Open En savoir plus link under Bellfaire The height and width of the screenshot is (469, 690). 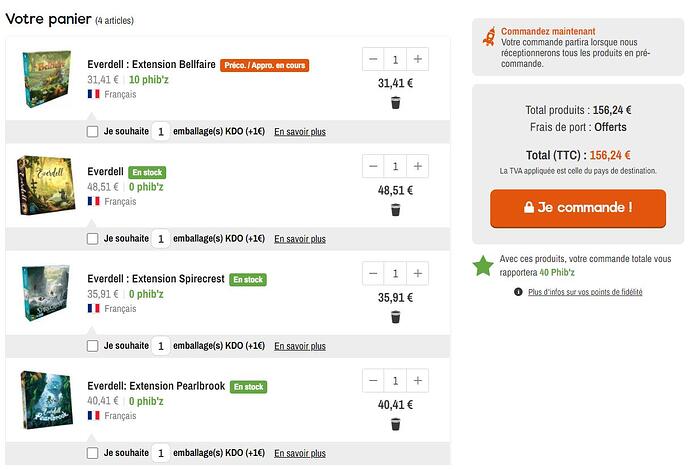pyautogui.click(x=299, y=131)
